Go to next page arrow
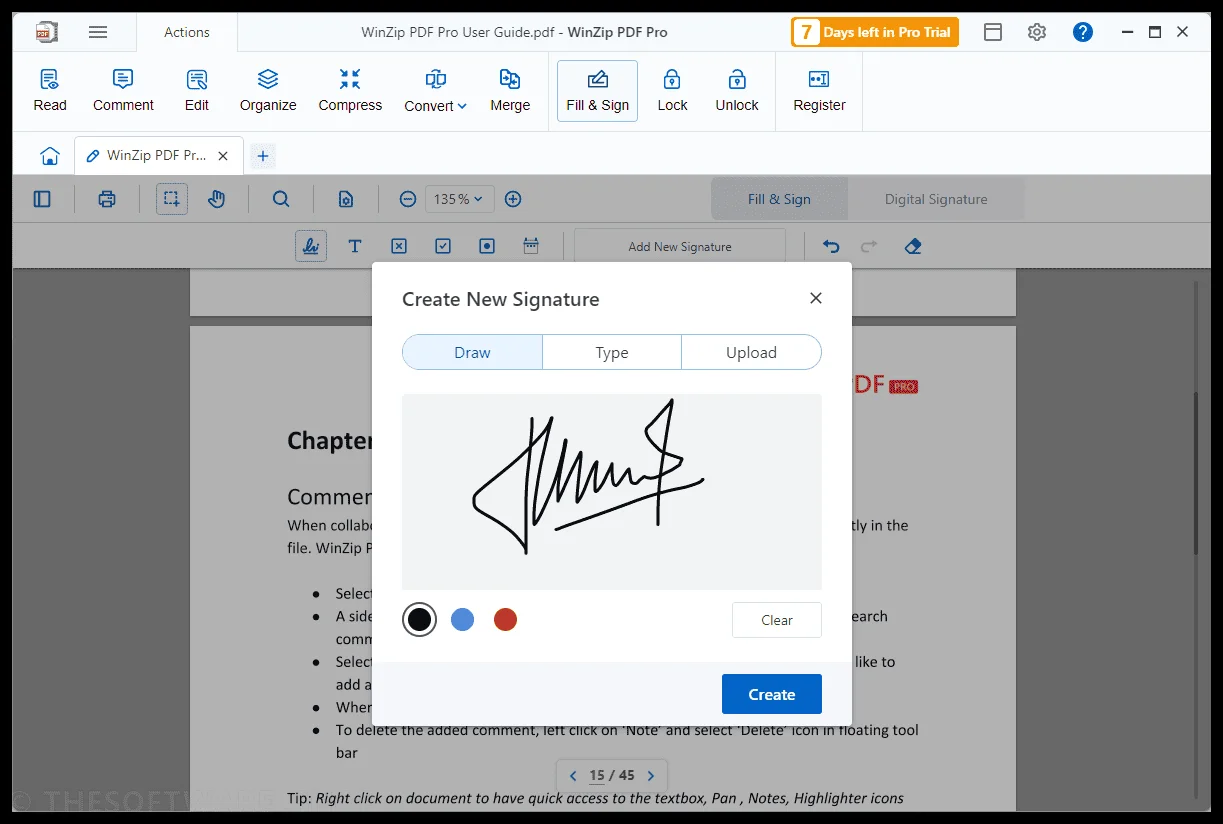Image resolution: width=1223 pixels, height=824 pixels. tap(651, 775)
